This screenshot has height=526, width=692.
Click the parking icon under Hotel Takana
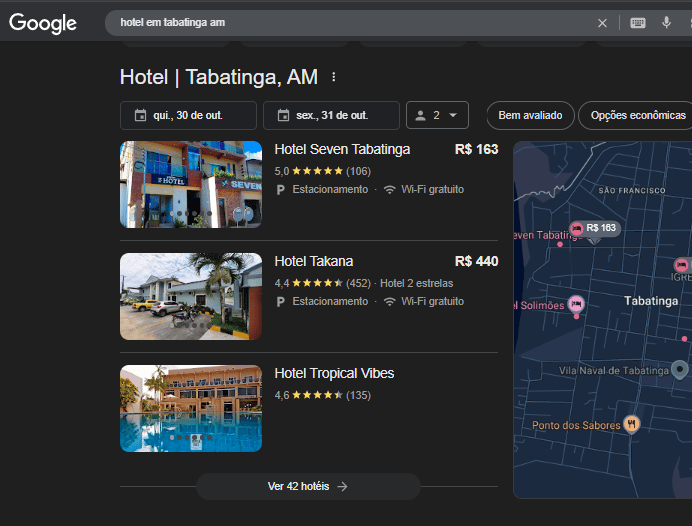pyautogui.click(x=280, y=302)
